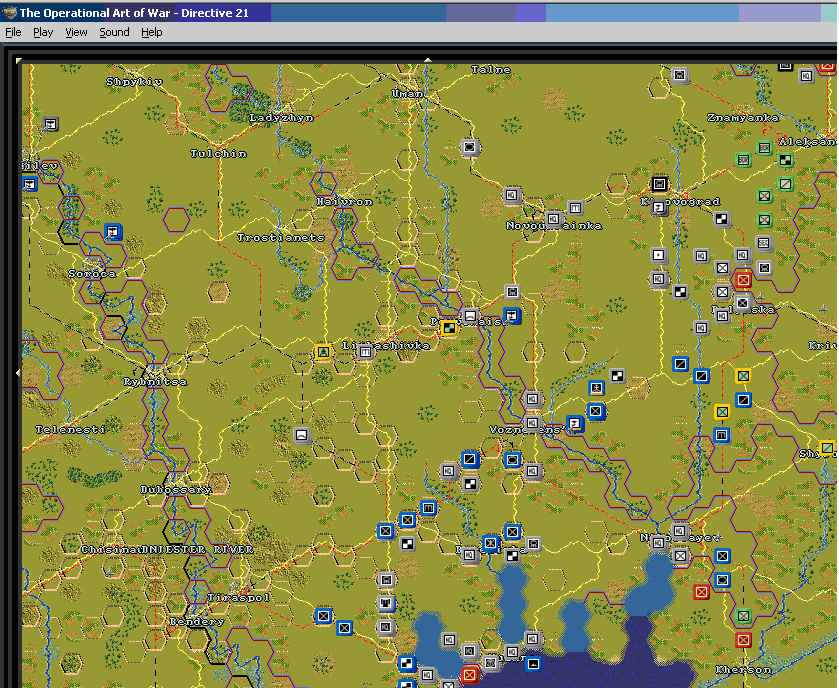The image size is (839, 688).
Task: Select yellow-black checkered unit at Pervomaisk
Action: pyautogui.click(x=448, y=327)
